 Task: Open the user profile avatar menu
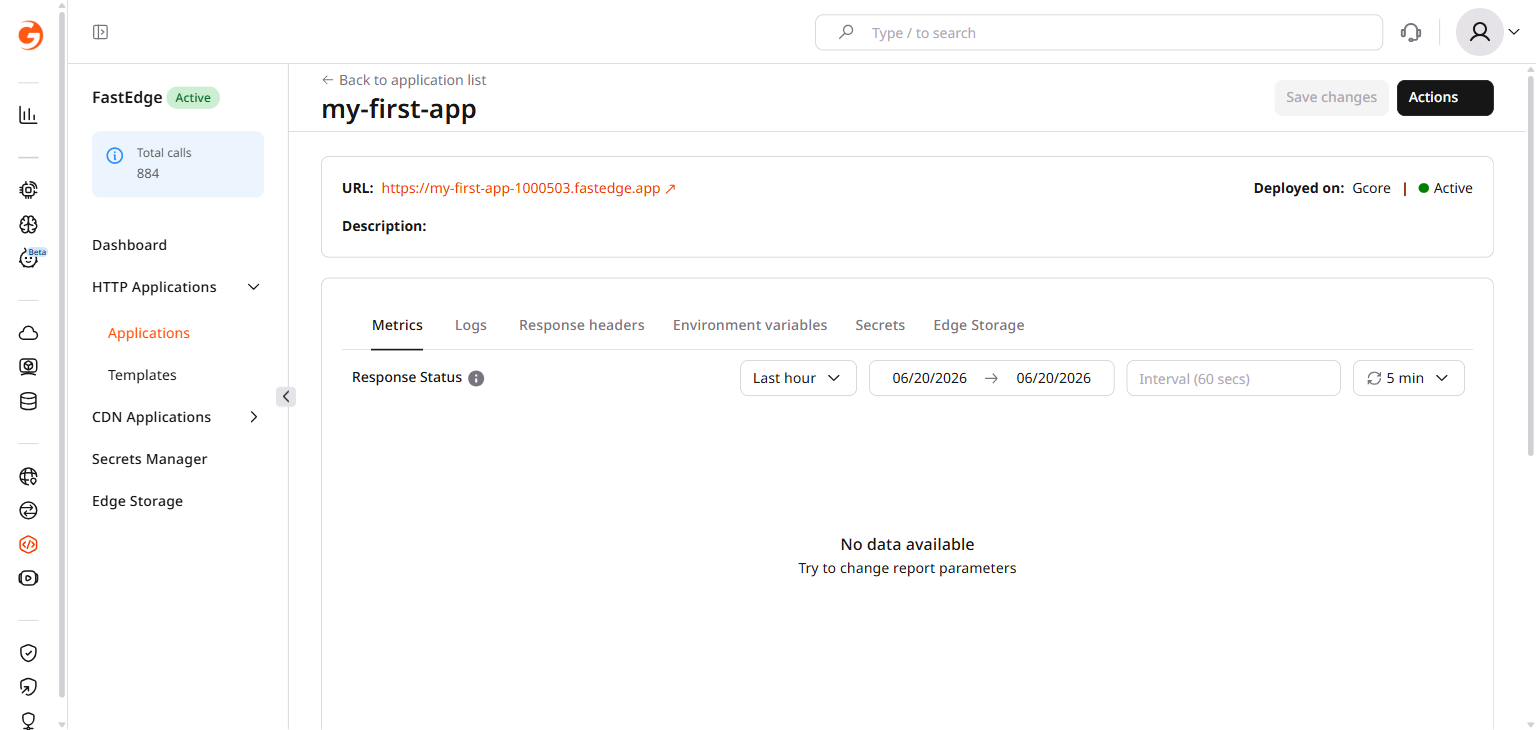pyautogui.click(x=1479, y=32)
